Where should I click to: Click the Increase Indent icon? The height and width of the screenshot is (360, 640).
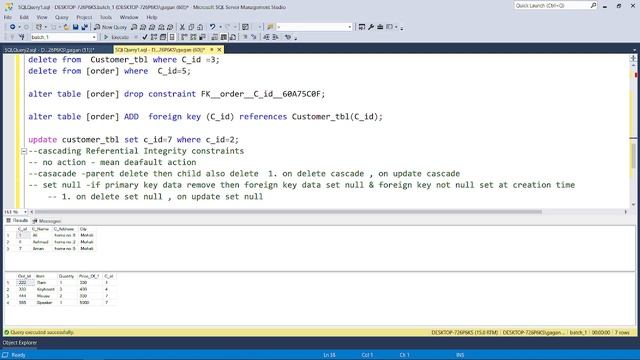[x=276, y=37]
